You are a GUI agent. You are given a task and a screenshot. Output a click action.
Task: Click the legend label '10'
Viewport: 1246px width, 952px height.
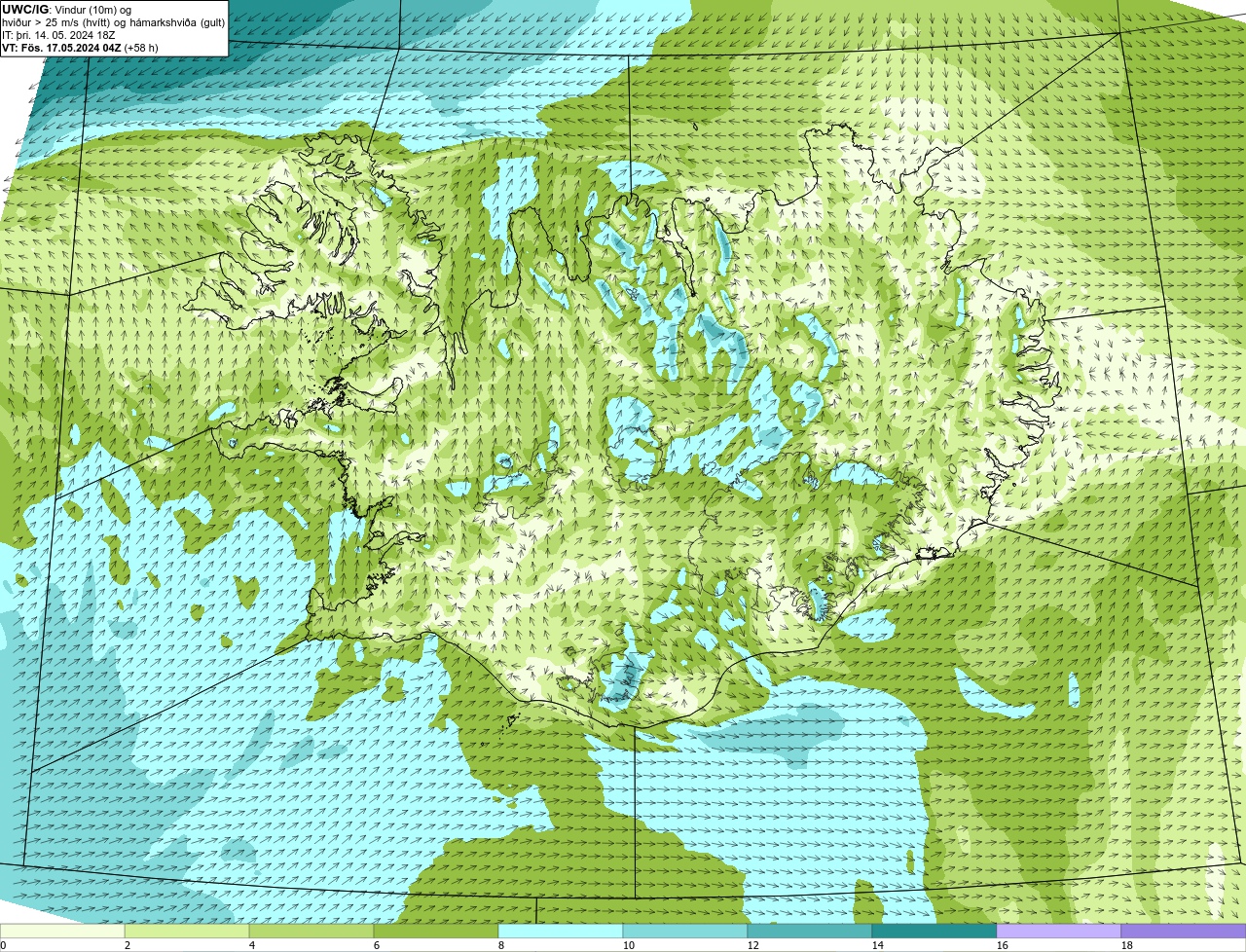(x=628, y=945)
